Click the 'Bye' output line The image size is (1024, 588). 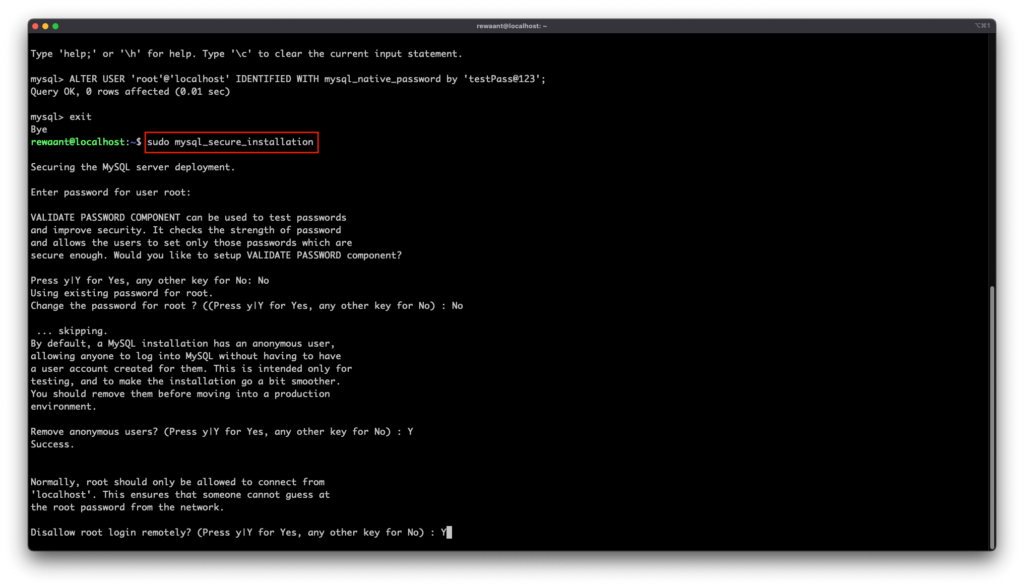coord(39,129)
